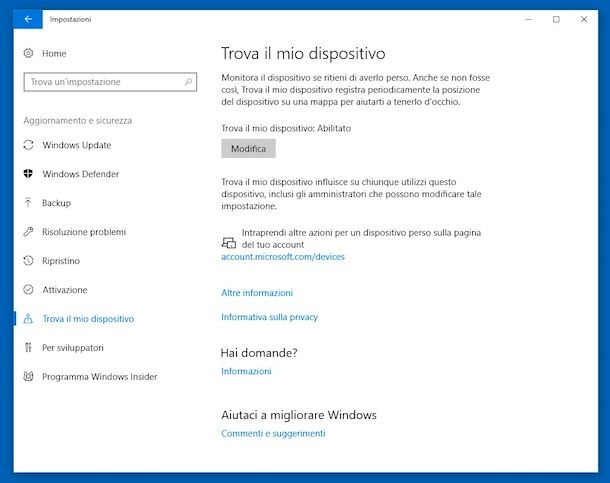Image resolution: width=610 pixels, height=483 pixels.
Task: Open the Attivazione page
Action: (x=65, y=290)
